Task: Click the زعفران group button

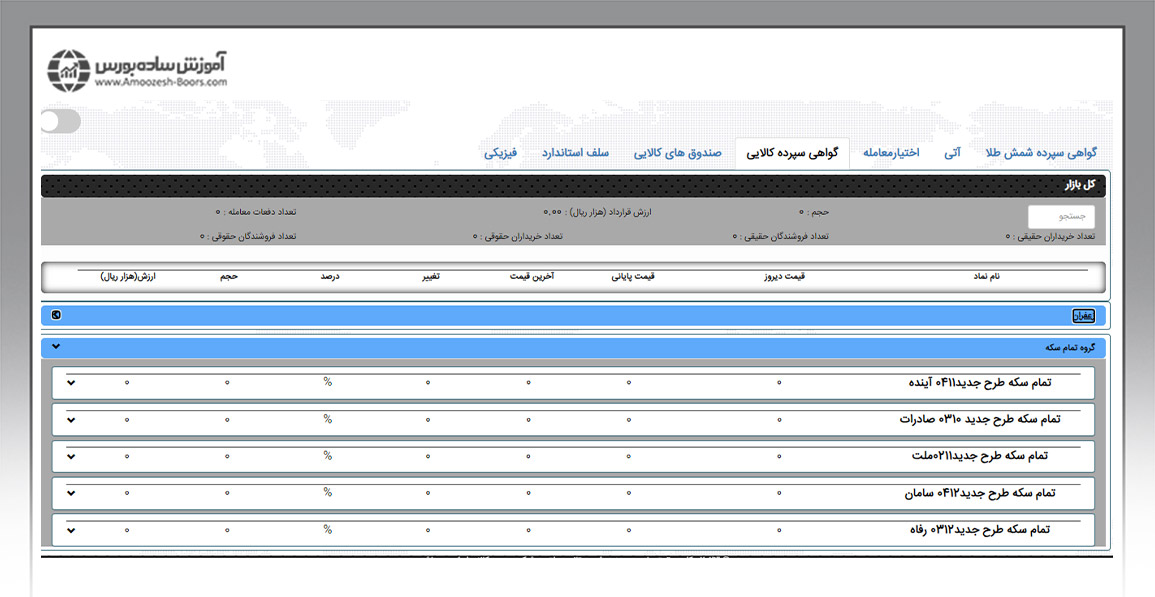Action: [x=1083, y=316]
